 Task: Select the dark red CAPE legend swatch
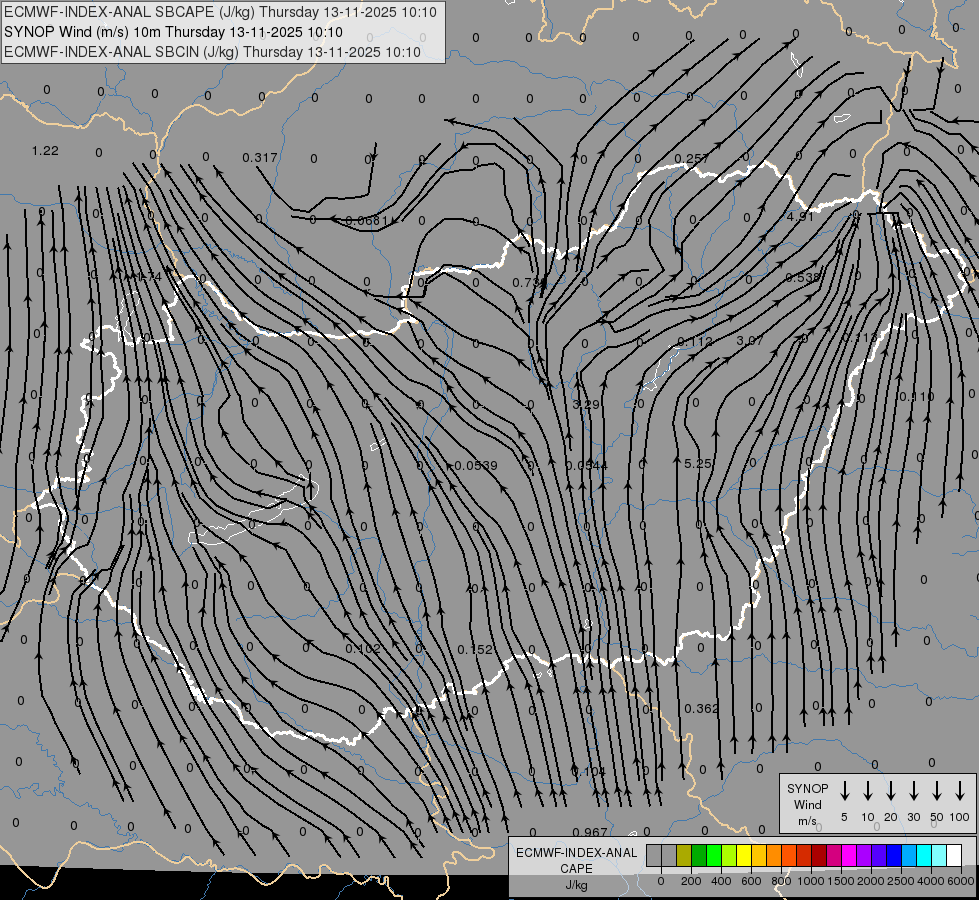[819, 855]
